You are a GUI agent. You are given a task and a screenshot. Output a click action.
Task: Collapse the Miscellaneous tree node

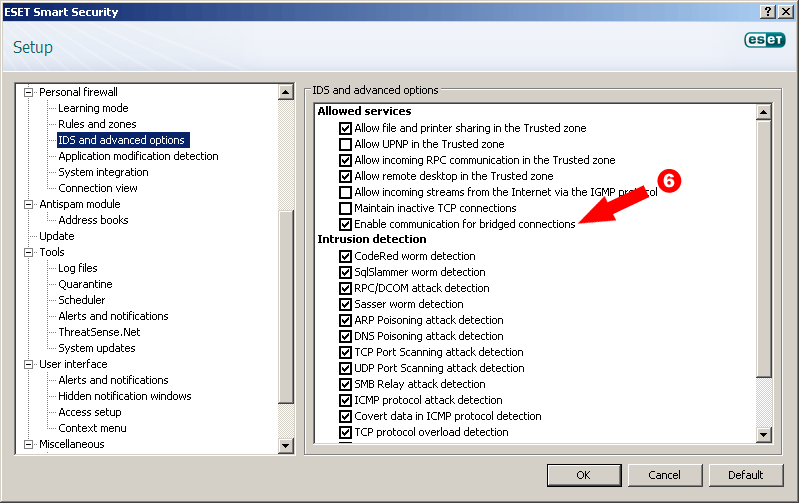(x=29, y=444)
